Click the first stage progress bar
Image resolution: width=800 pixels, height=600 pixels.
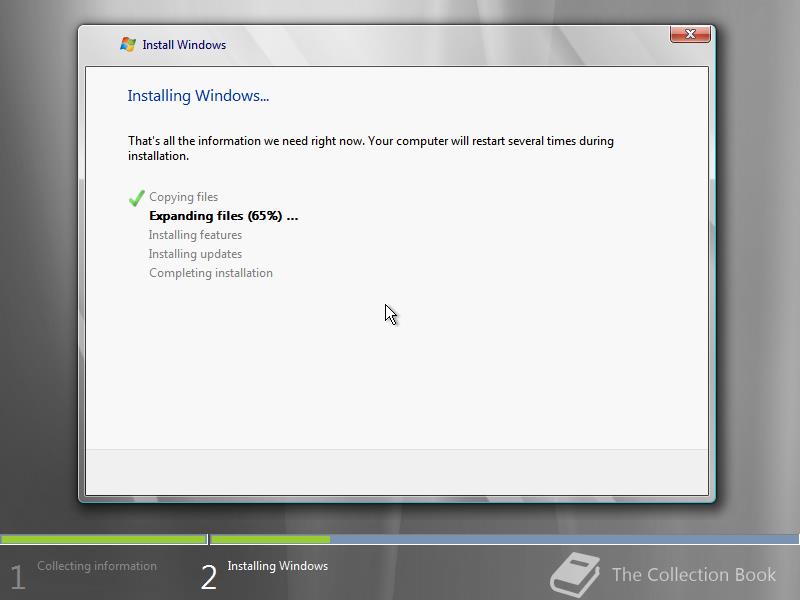[104, 539]
